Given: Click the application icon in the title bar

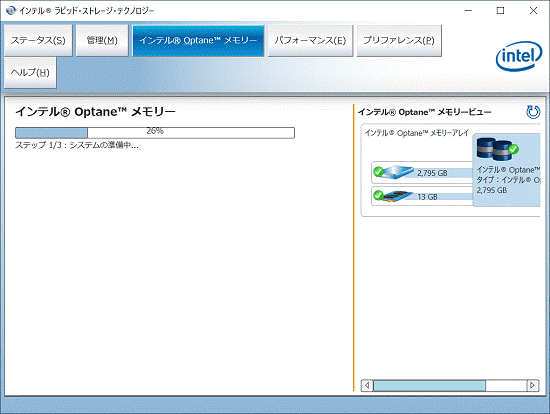Looking at the screenshot, I should click(11, 11).
